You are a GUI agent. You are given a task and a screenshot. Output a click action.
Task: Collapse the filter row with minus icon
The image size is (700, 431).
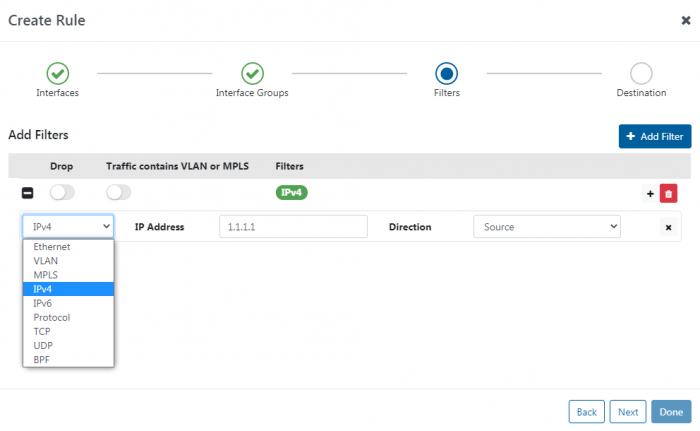(28, 193)
